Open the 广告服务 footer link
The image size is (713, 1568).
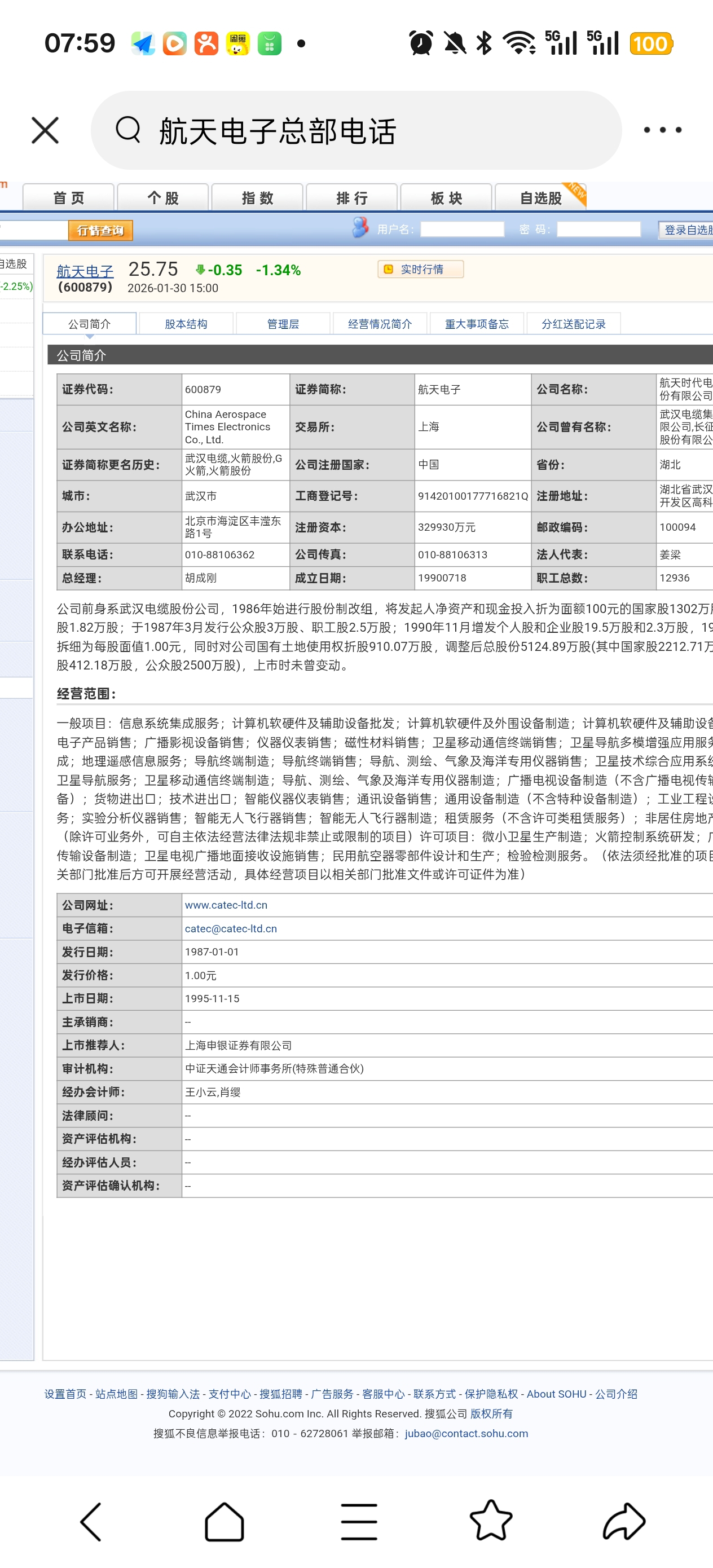(332, 1394)
